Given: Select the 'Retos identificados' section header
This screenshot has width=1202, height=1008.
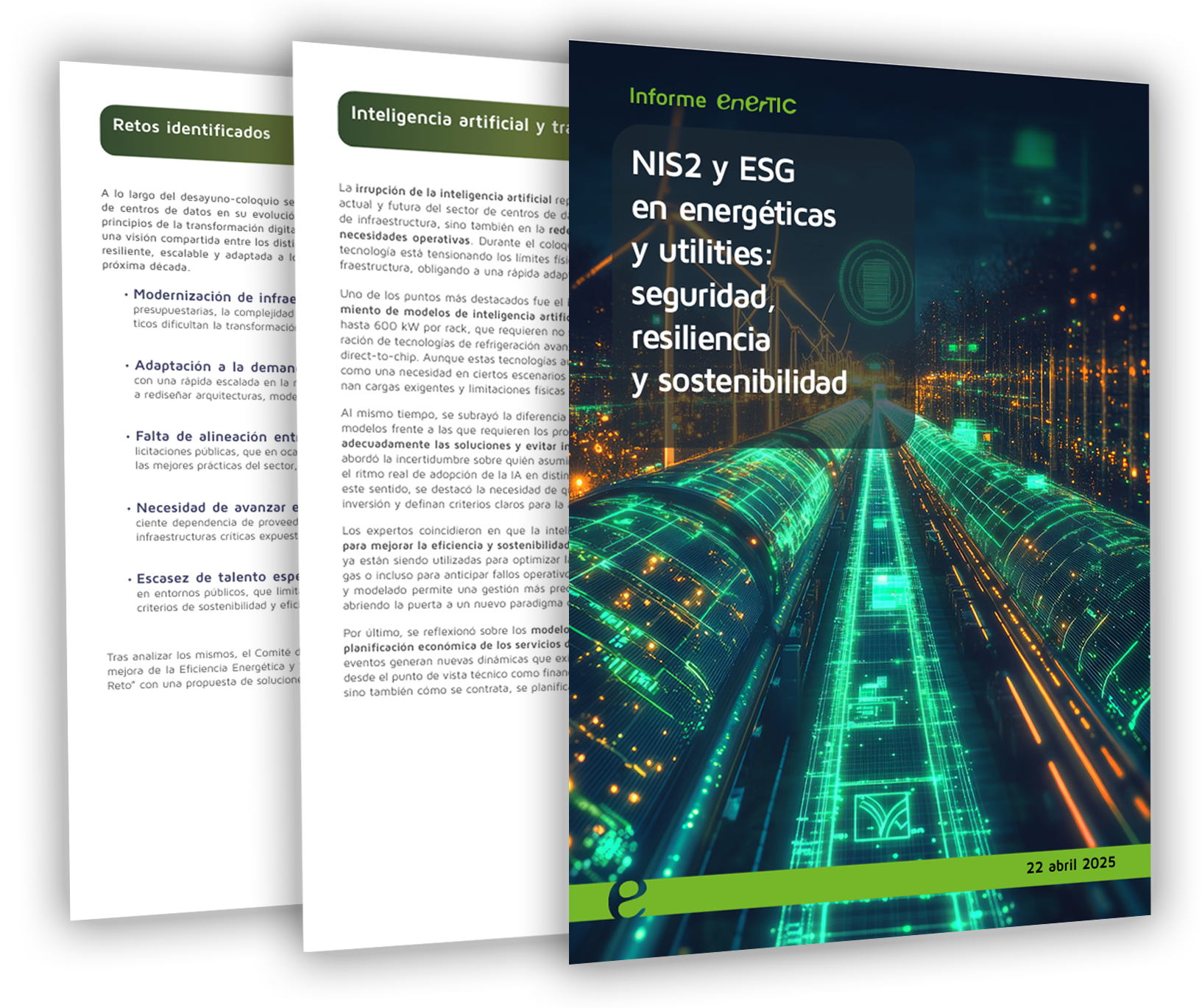Looking at the screenshot, I should click(191, 130).
